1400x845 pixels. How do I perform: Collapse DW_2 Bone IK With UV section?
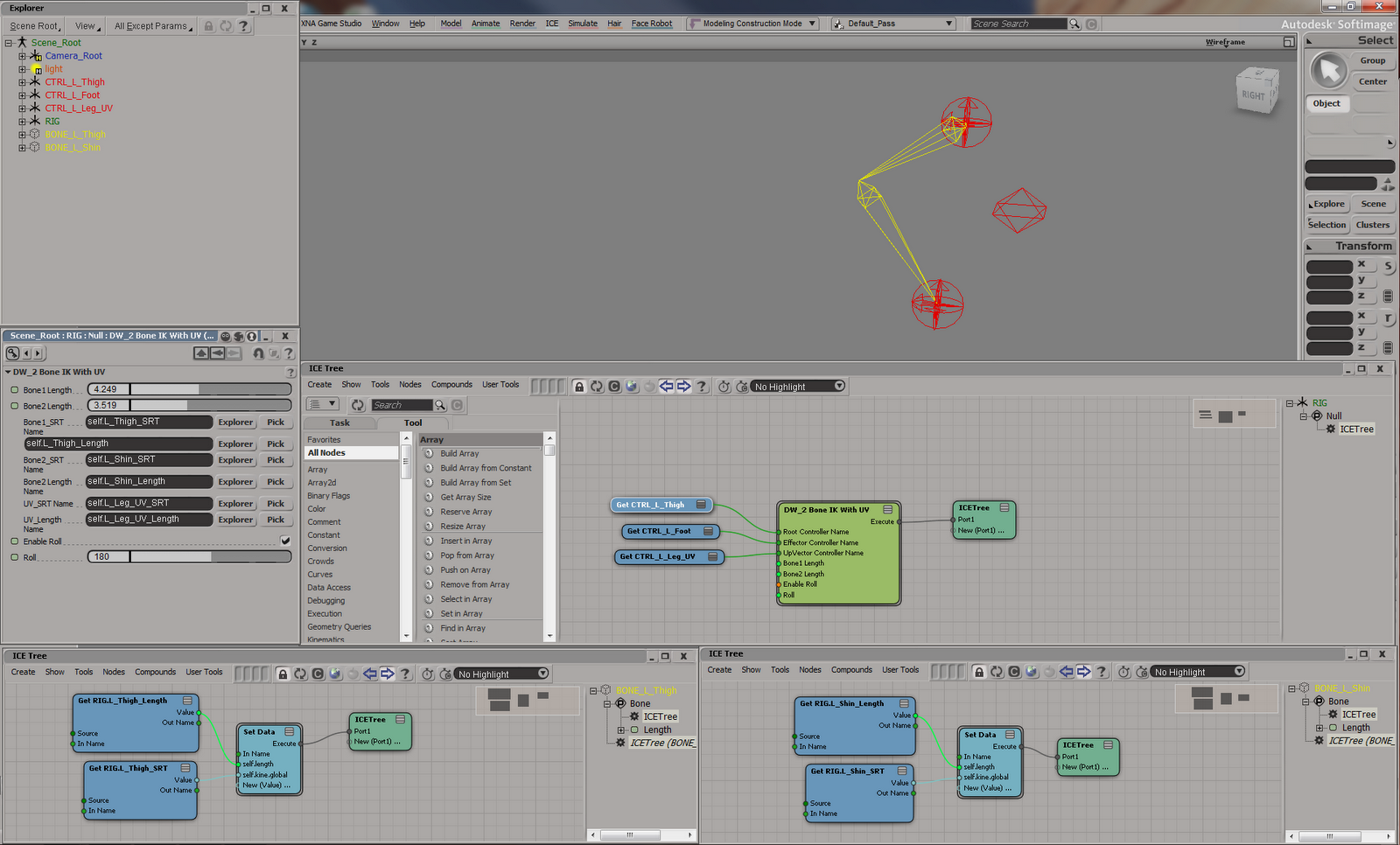tap(8, 372)
